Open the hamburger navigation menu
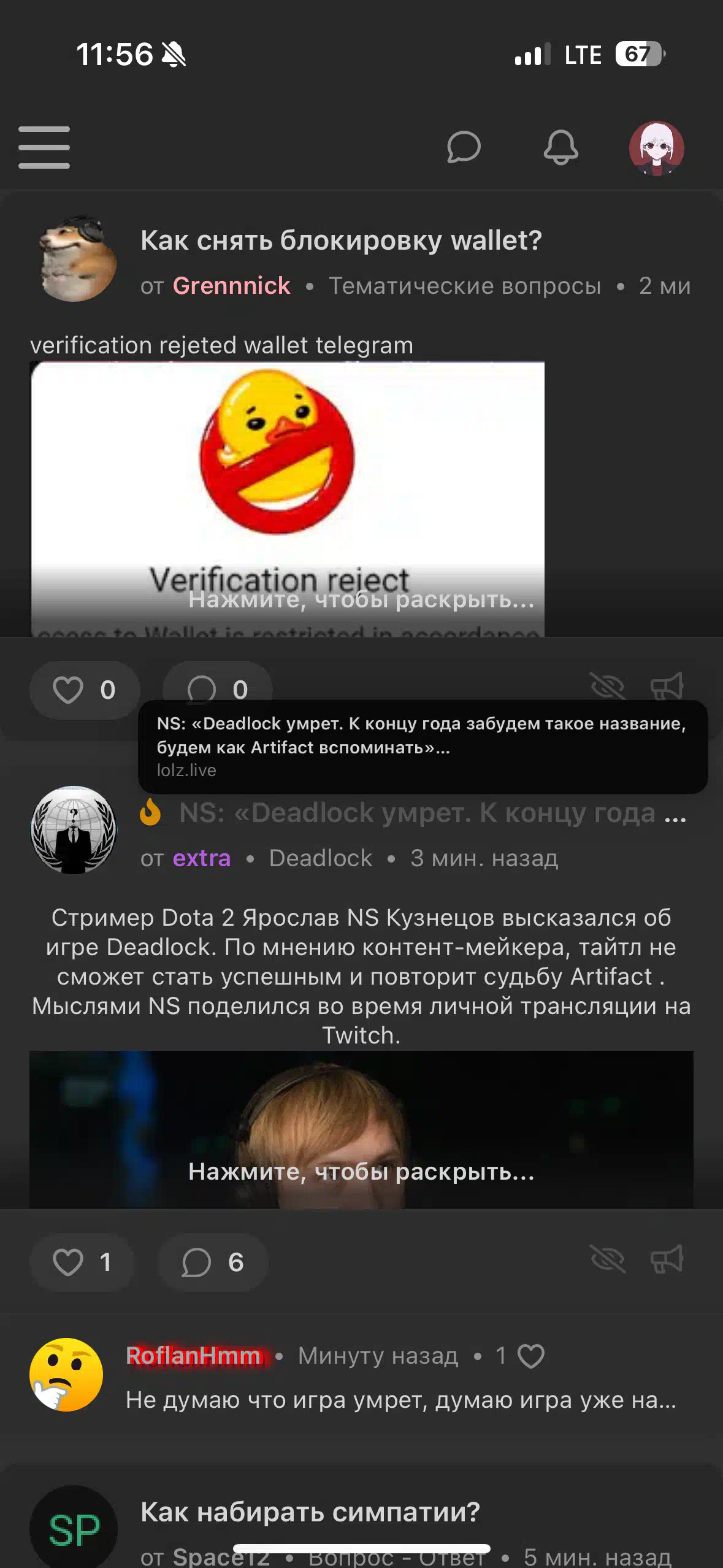The image size is (723, 1568). [x=44, y=147]
